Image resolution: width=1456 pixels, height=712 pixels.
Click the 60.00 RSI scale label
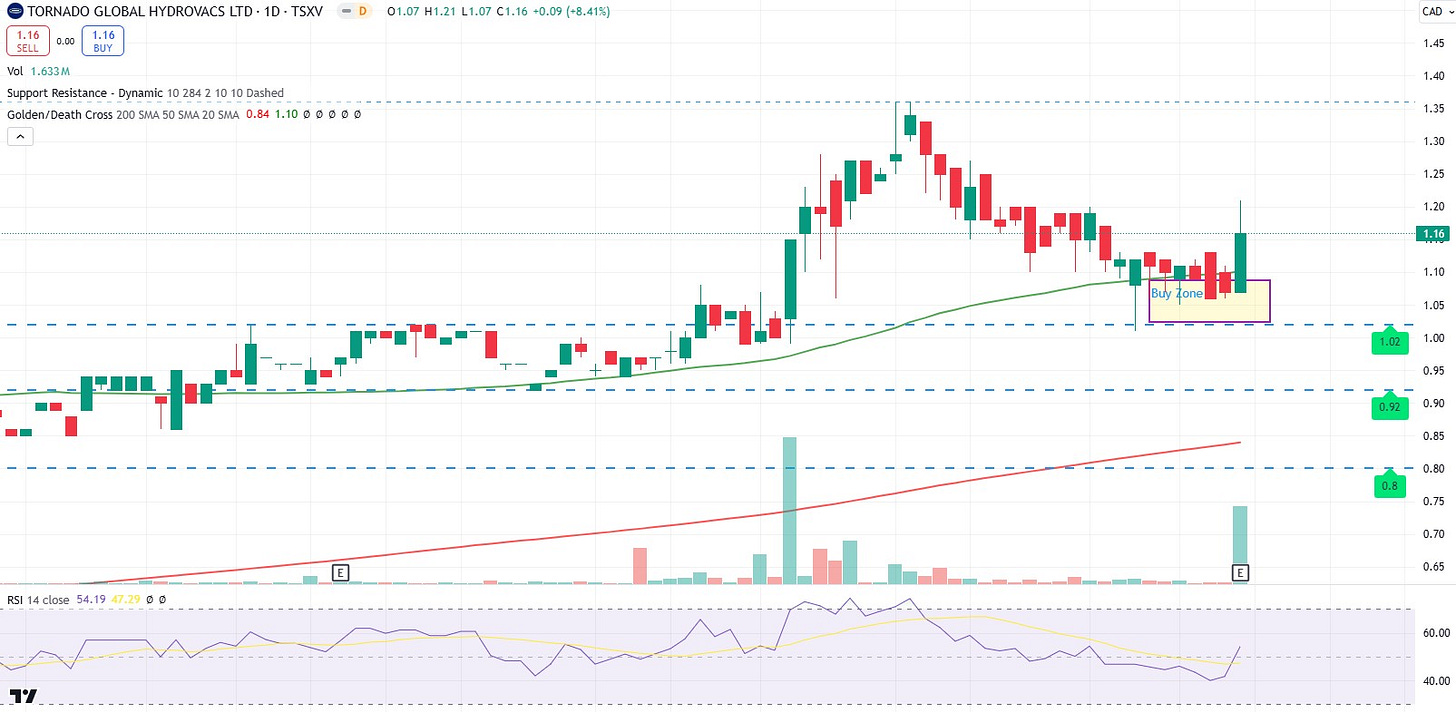tap(1435, 633)
